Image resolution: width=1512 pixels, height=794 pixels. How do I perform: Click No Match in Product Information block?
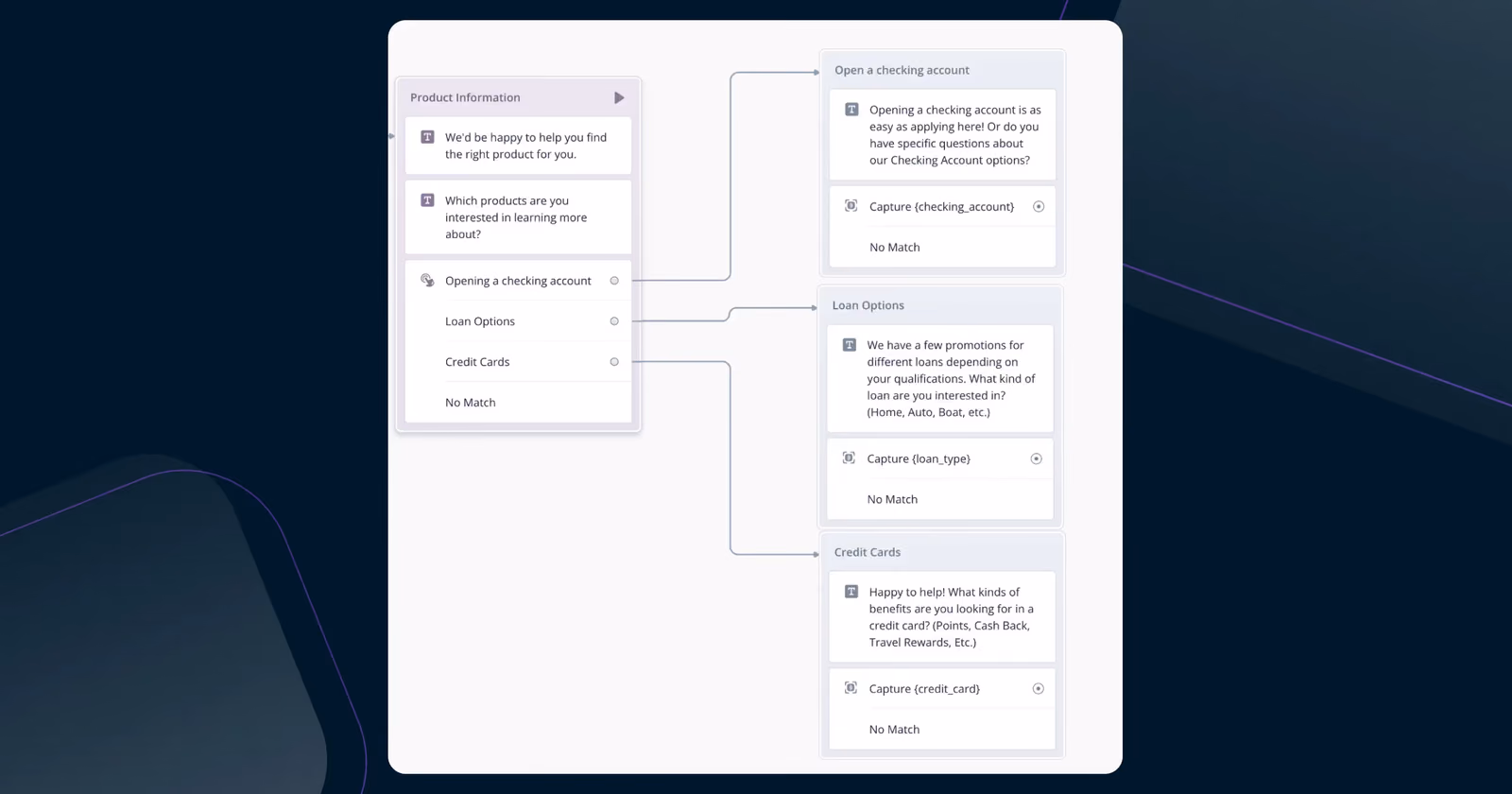[471, 403]
